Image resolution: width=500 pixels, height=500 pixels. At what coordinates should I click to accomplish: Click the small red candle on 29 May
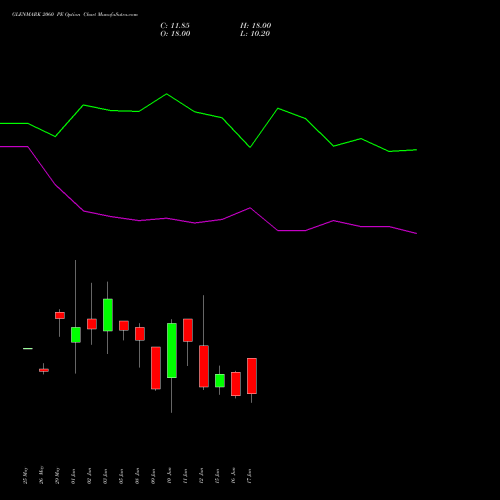pos(60,315)
